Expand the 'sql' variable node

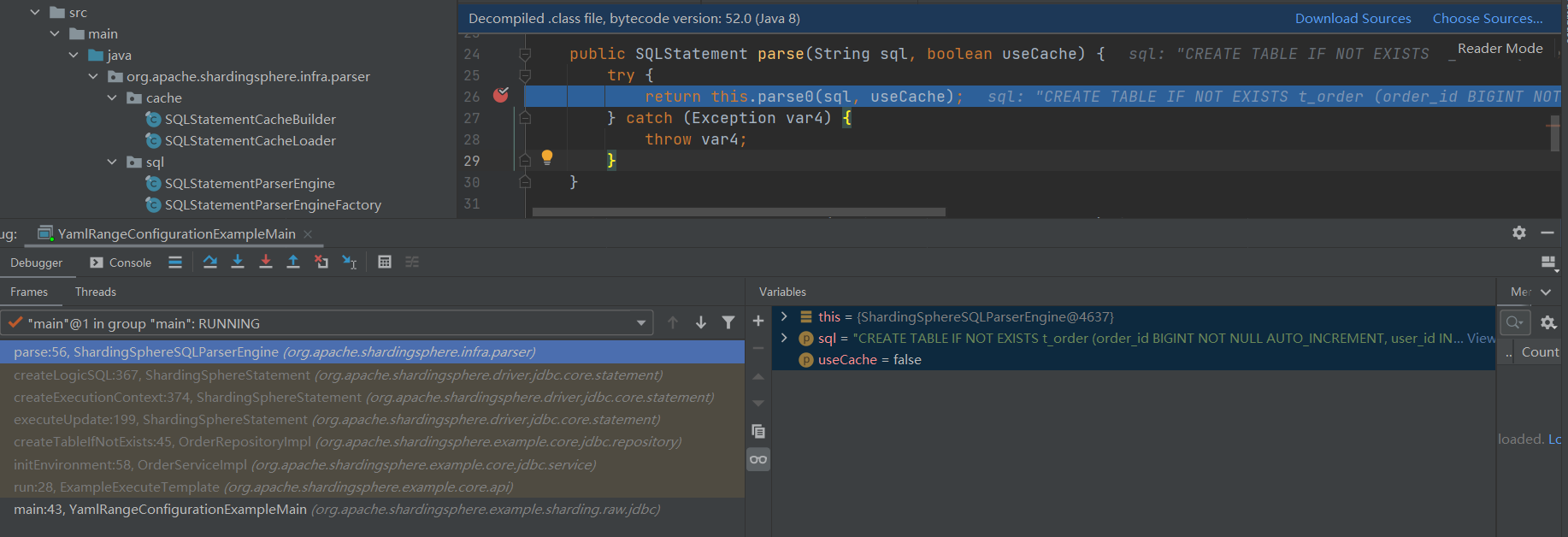pyautogui.click(x=784, y=338)
